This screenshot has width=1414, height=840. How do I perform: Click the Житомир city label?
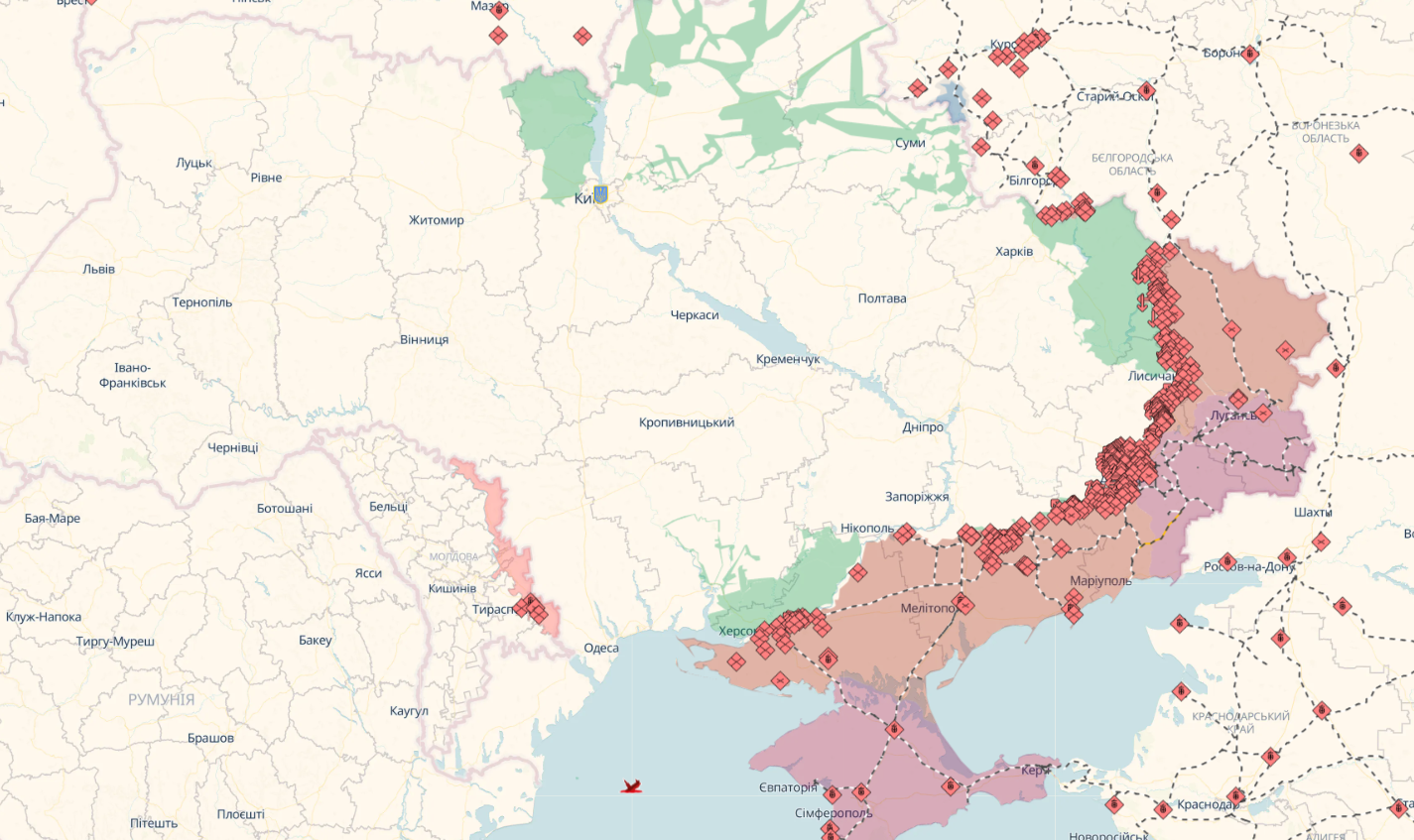(x=437, y=220)
